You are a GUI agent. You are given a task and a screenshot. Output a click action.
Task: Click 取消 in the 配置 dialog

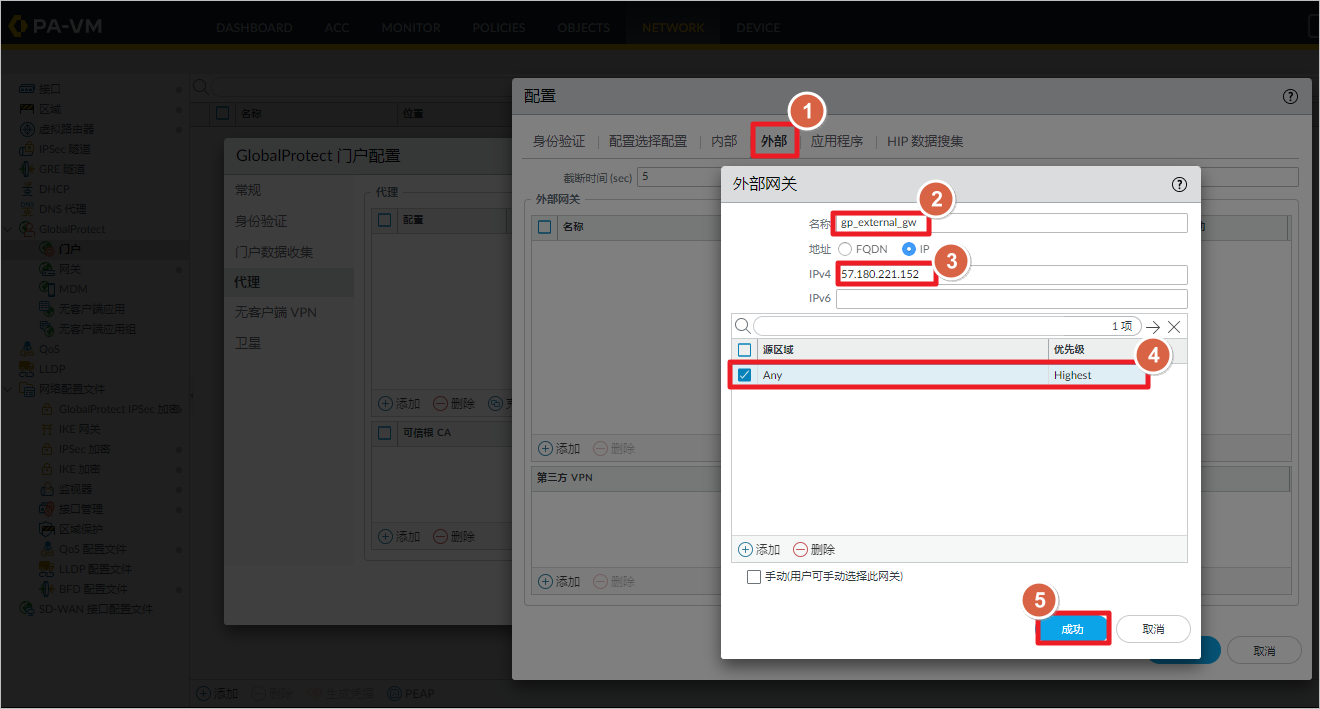pyautogui.click(x=1264, y=650)
